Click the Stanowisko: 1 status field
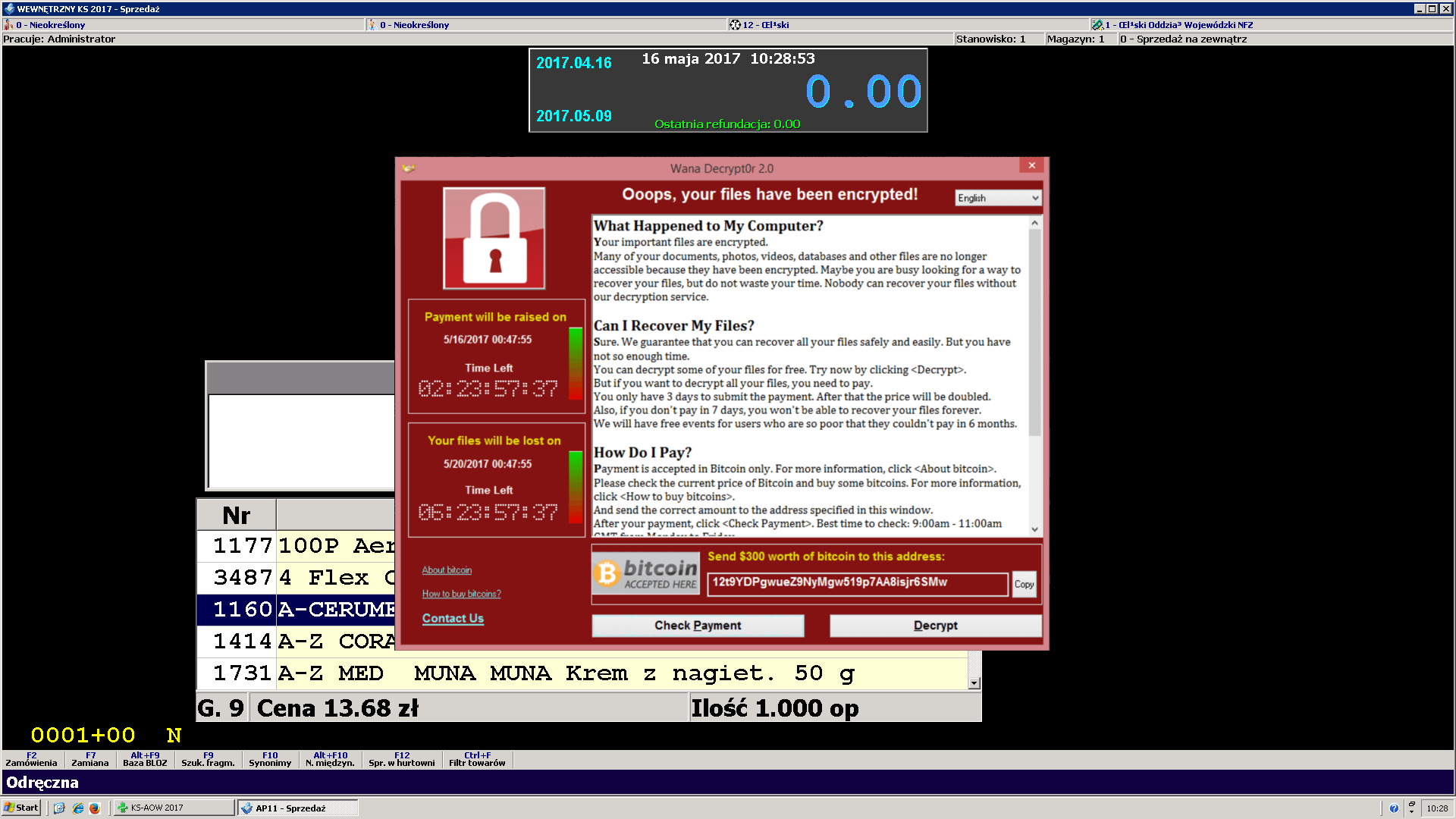Image resolution: width=1456 pixels, height=819 pixels. (998, 39)
